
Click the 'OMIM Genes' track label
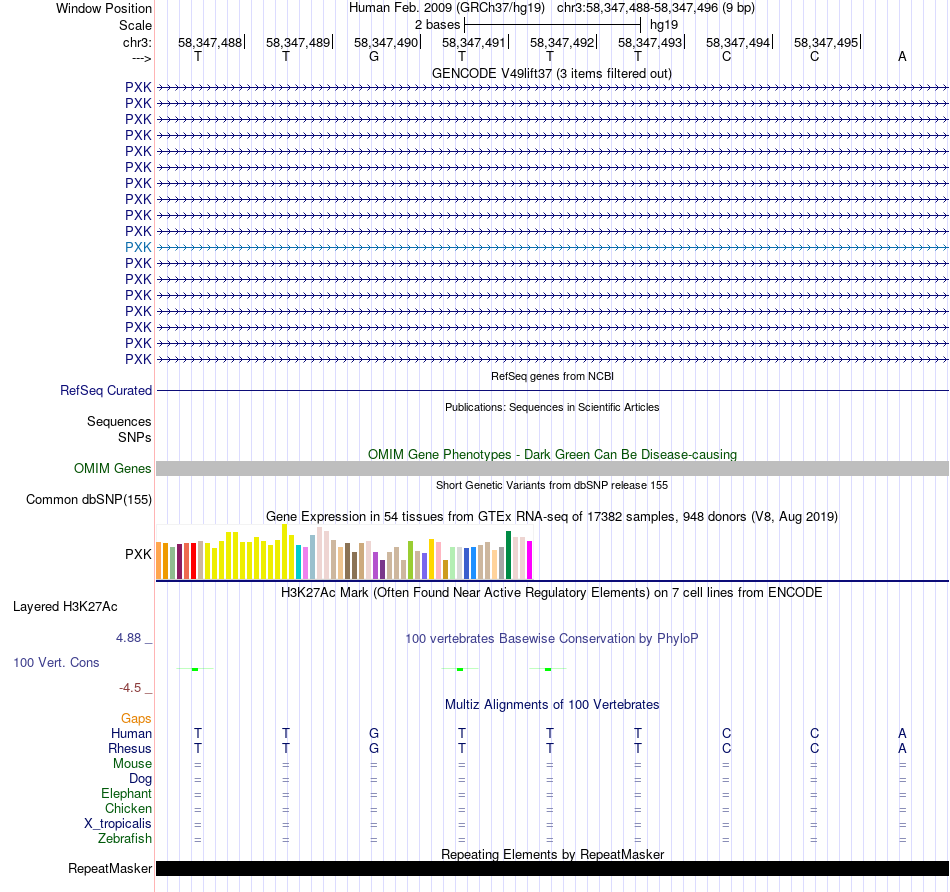click(x=113, y=468)
